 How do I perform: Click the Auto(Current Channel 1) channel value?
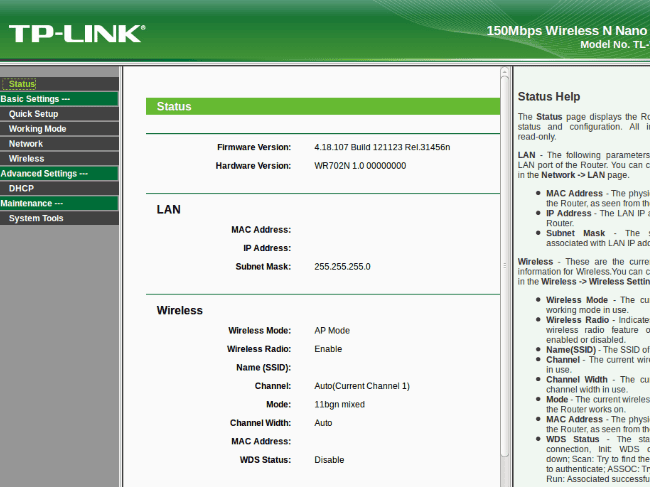pos(361,386)
